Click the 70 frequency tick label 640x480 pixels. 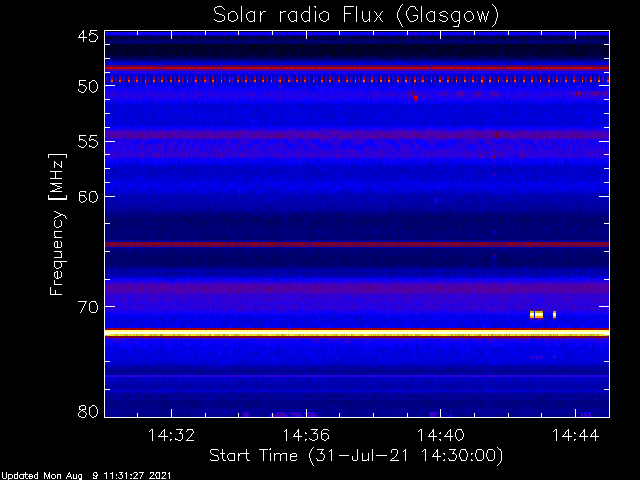pyautogui.click(x=88, y=307)
